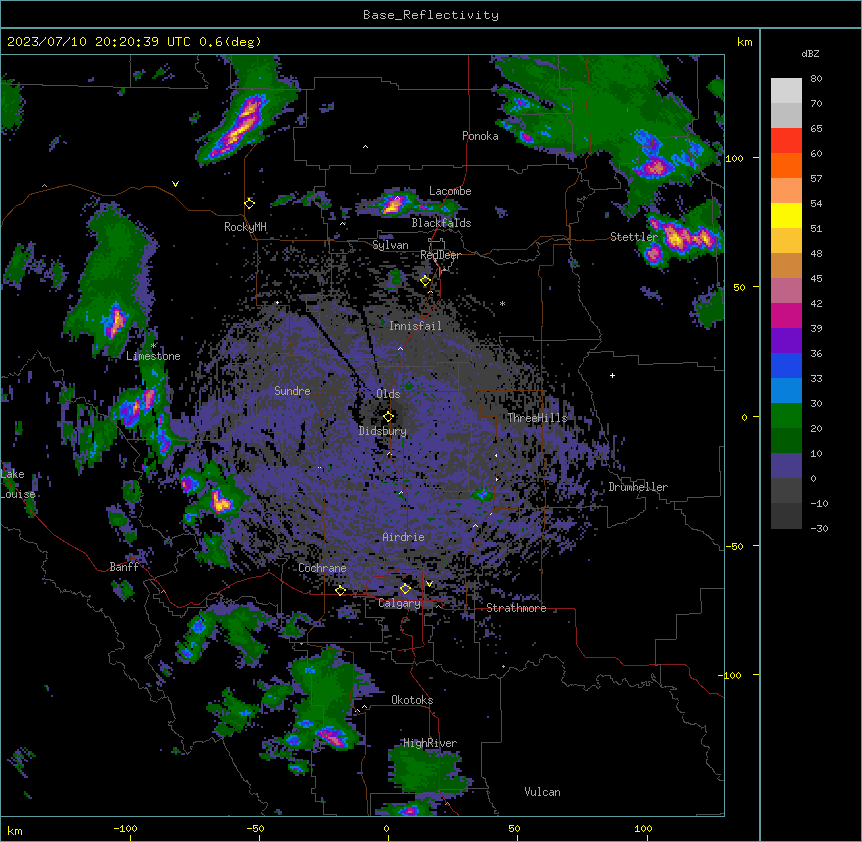Click the Lake Louise label
The height and width of the screenshot is (842, 862).
tap(18, 484)
